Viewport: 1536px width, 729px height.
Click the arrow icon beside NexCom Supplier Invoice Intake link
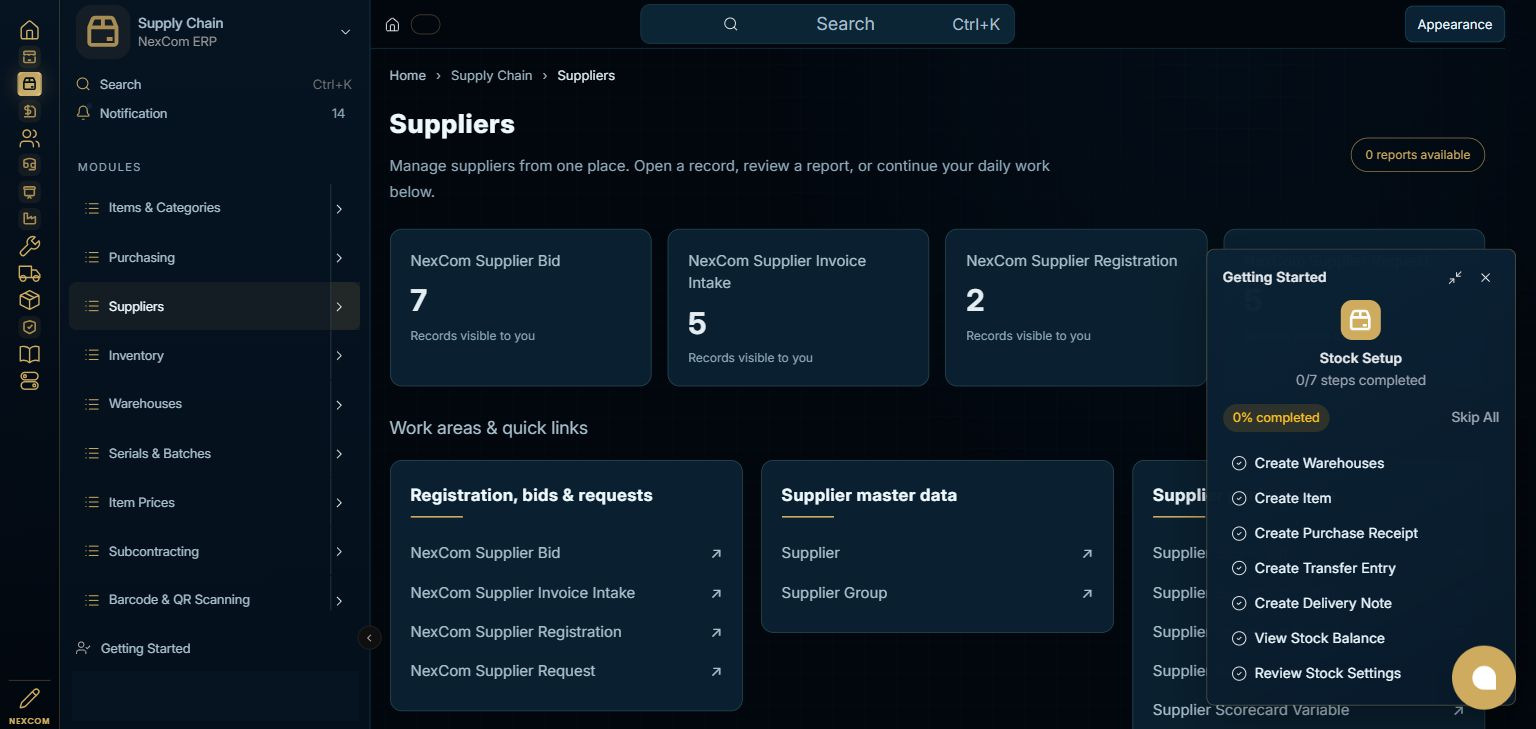(716, 593)
